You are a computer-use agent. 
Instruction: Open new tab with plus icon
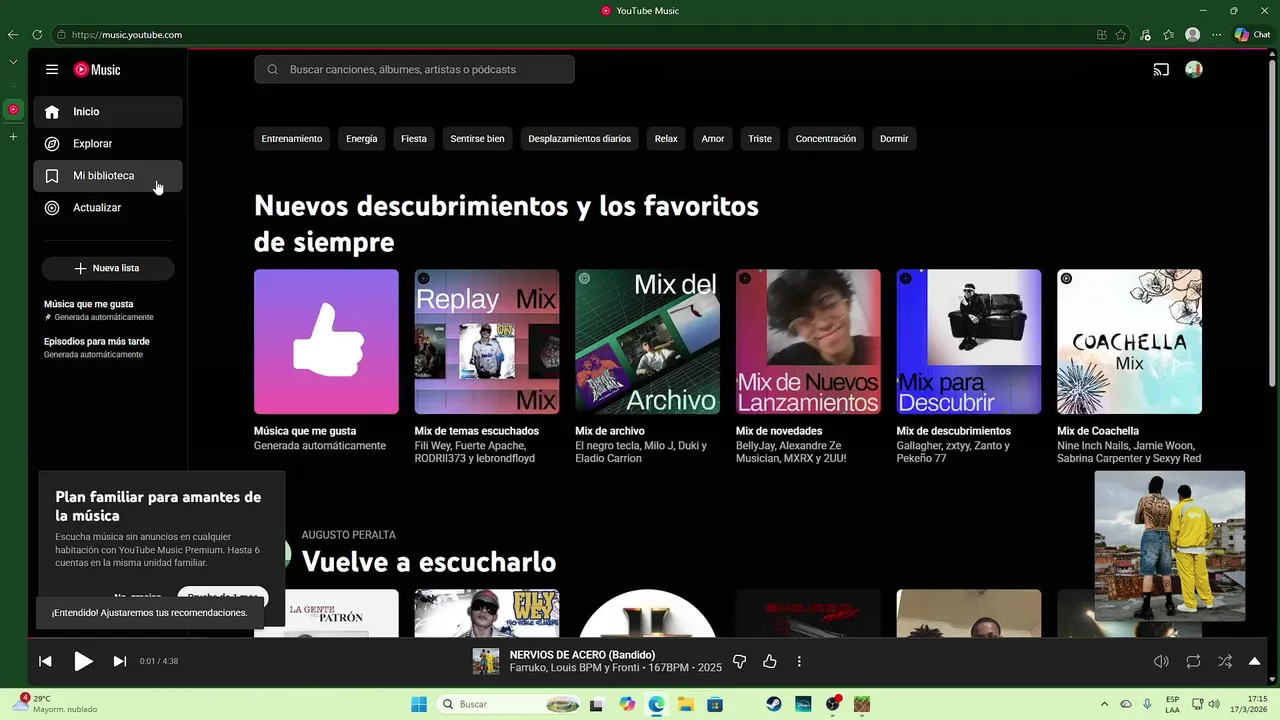pos(13,136)
